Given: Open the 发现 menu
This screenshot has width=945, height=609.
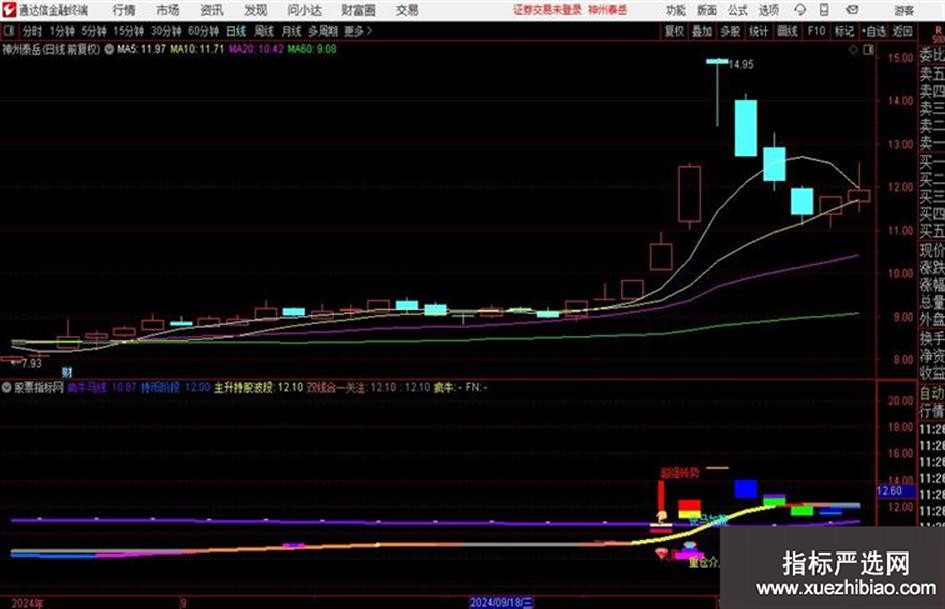Looking at the screenshot, I should [256, 10].
